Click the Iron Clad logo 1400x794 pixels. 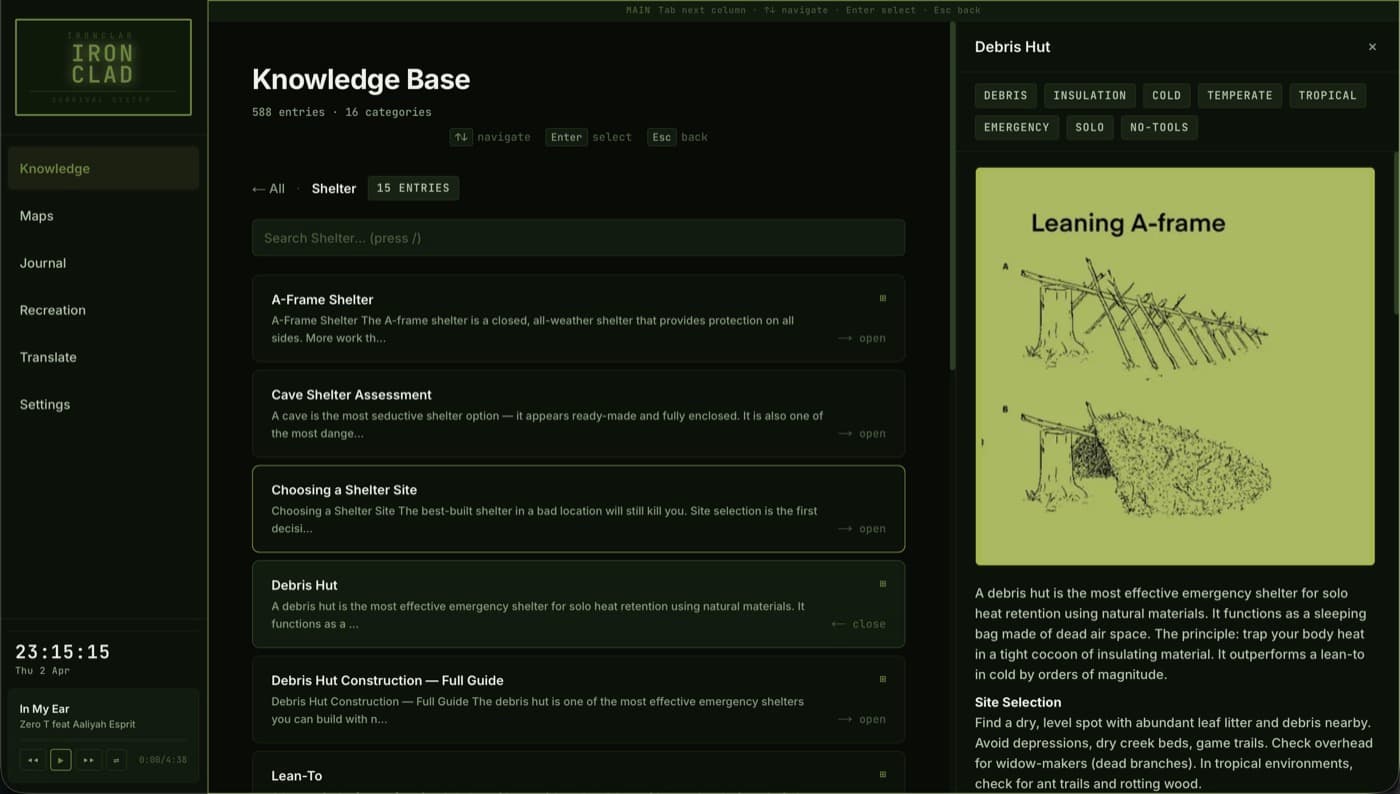[103, 67]
